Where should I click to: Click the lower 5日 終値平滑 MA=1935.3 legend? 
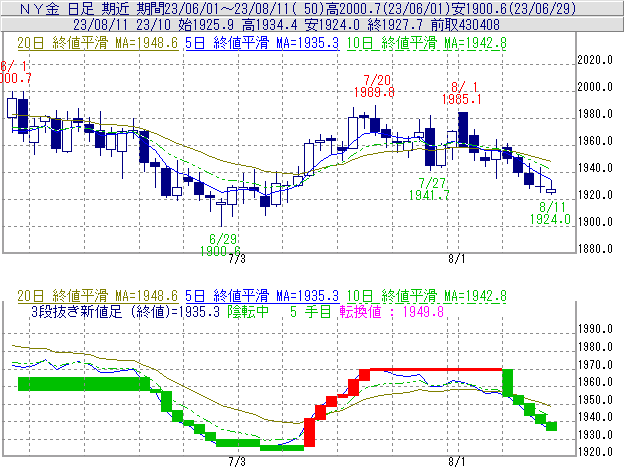(x=262, y=296)
